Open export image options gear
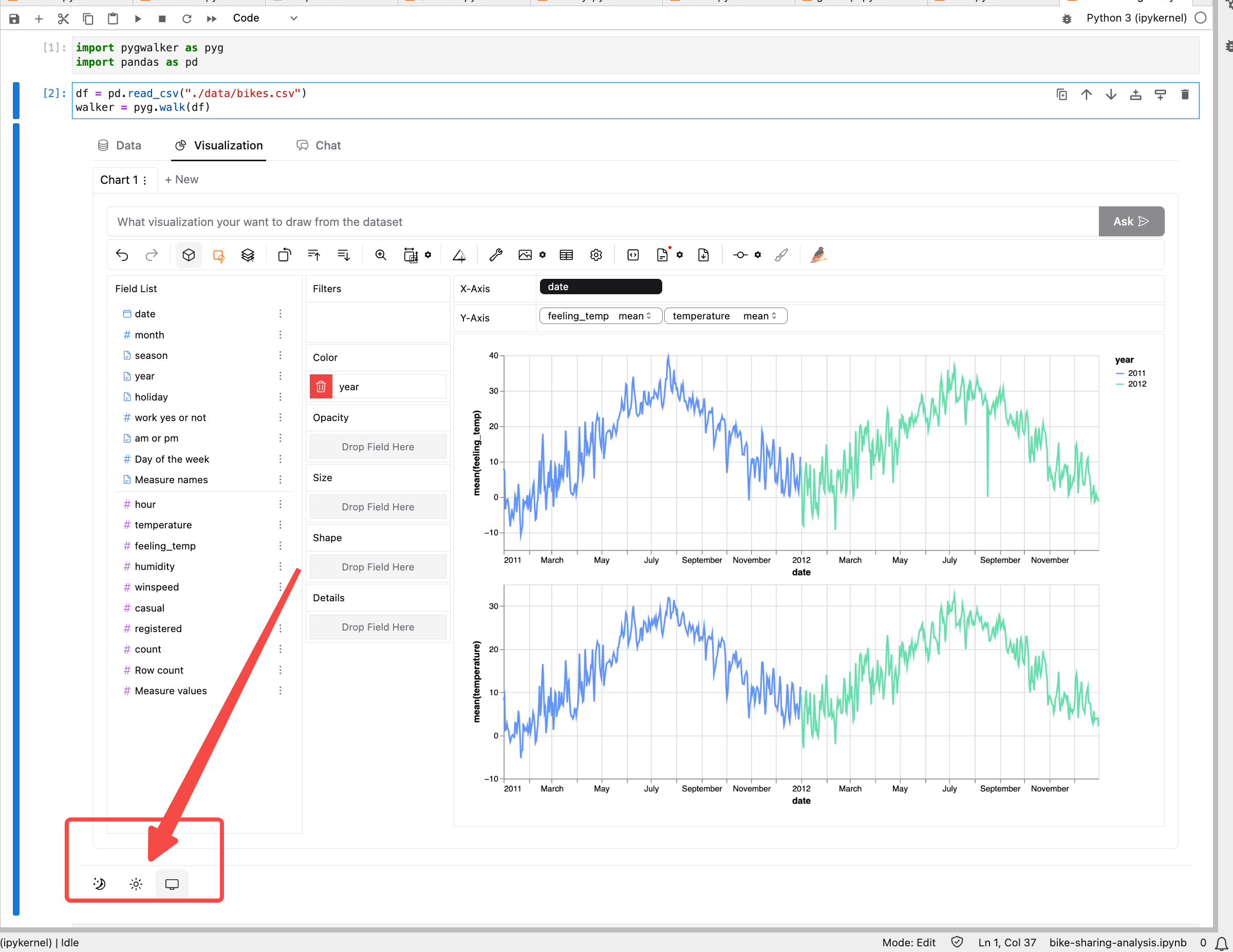1233x952 pixels. tap(543, 255)
